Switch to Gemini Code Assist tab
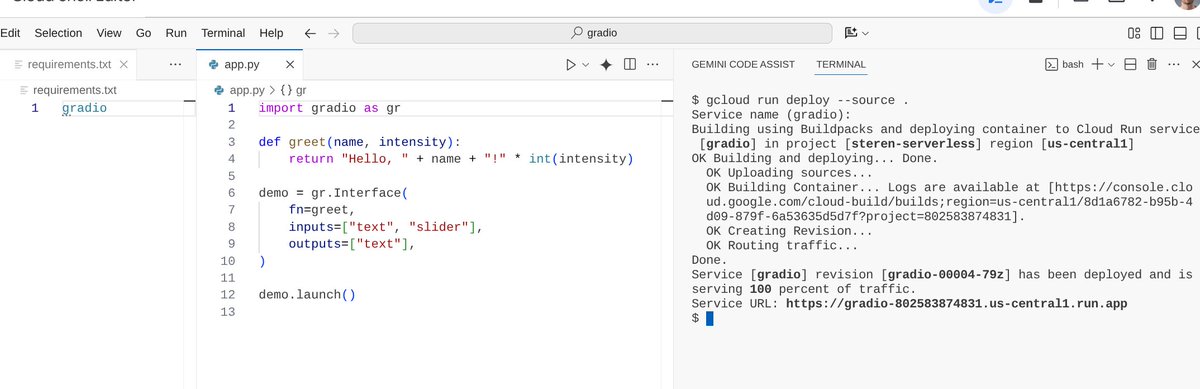Image resolution: width=1200 pixels, height=389 pixels. (743, 64)
